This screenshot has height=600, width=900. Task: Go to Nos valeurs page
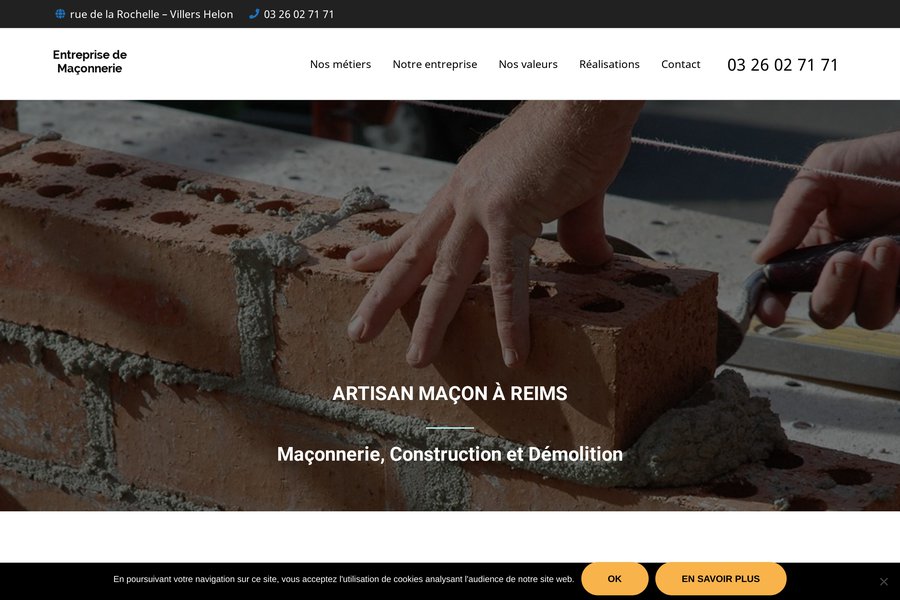pyautogui.click(x=528, y=64)
